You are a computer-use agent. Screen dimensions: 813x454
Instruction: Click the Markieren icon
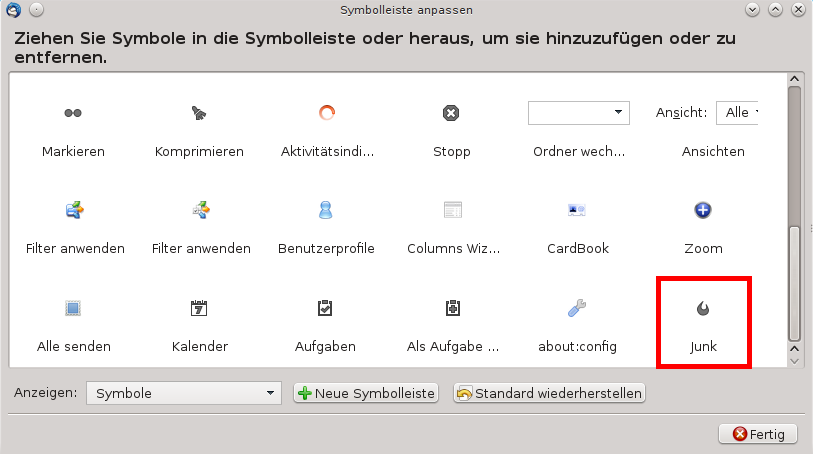pos(73,114)
